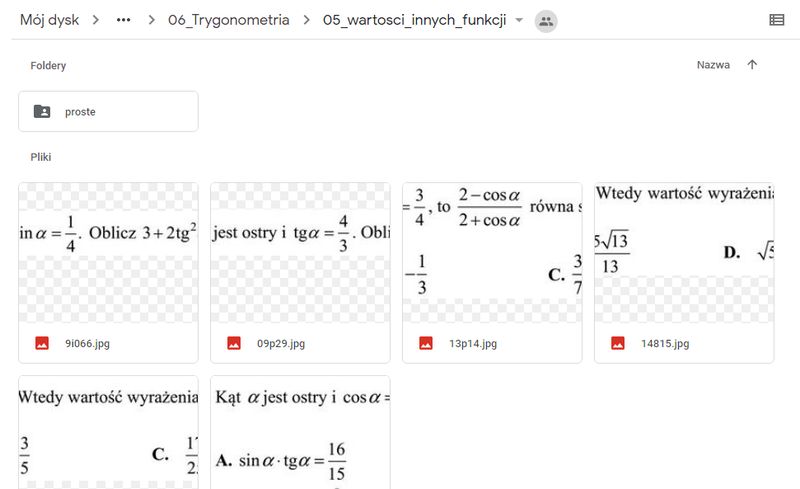Click the shared folder people icon
Screen dimensions: 800x489
click(x=546, y=21)
